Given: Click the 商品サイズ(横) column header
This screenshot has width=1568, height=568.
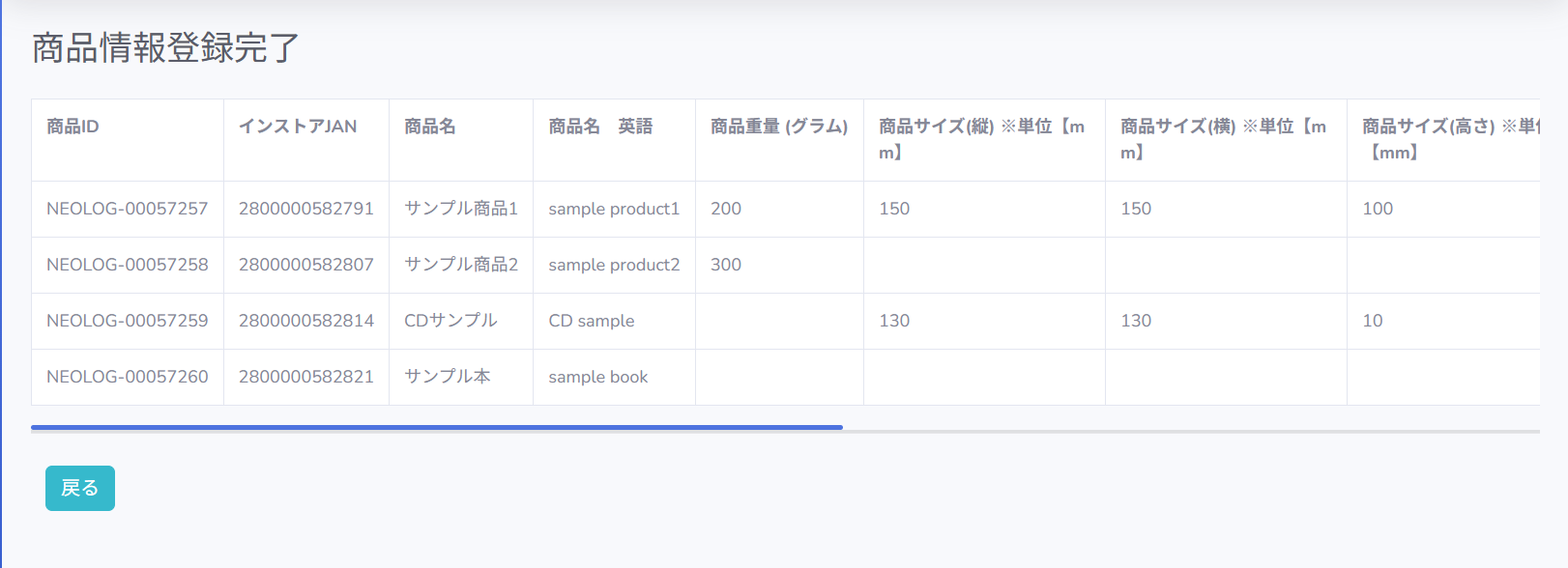Looking at the screenshot, I should pos(1223,139).
